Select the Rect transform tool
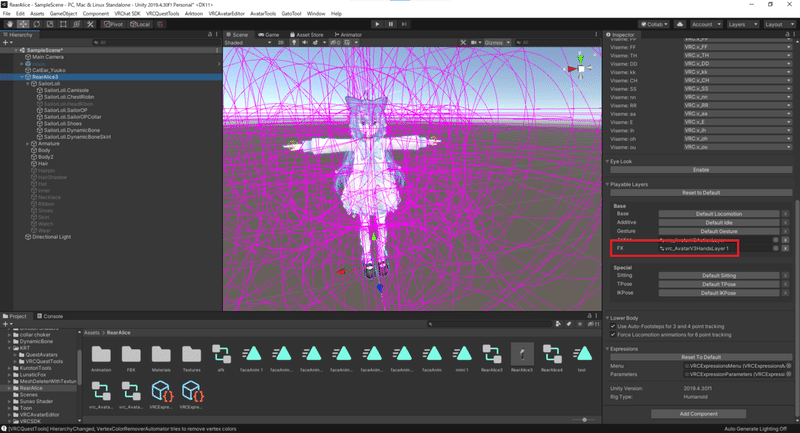 (x=63, y=24)
